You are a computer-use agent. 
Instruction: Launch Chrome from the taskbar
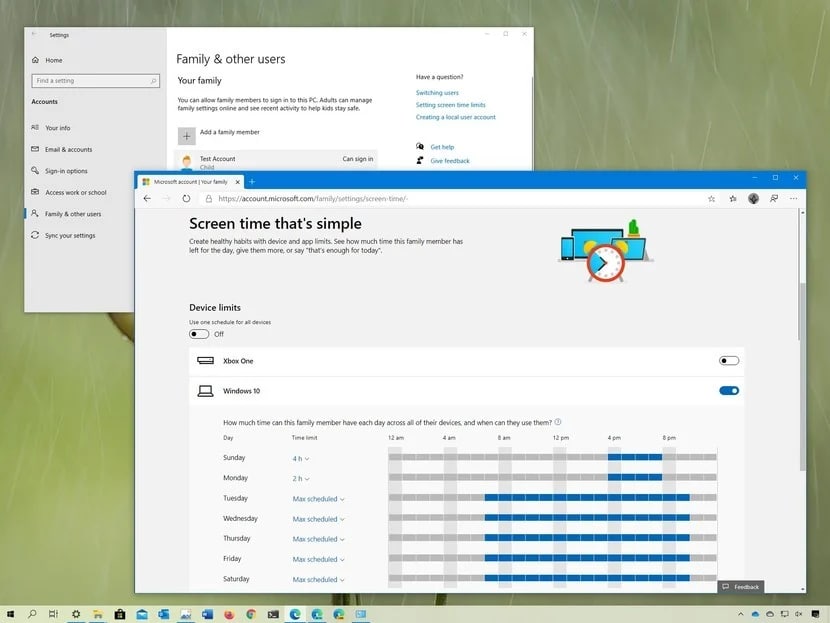251,614
